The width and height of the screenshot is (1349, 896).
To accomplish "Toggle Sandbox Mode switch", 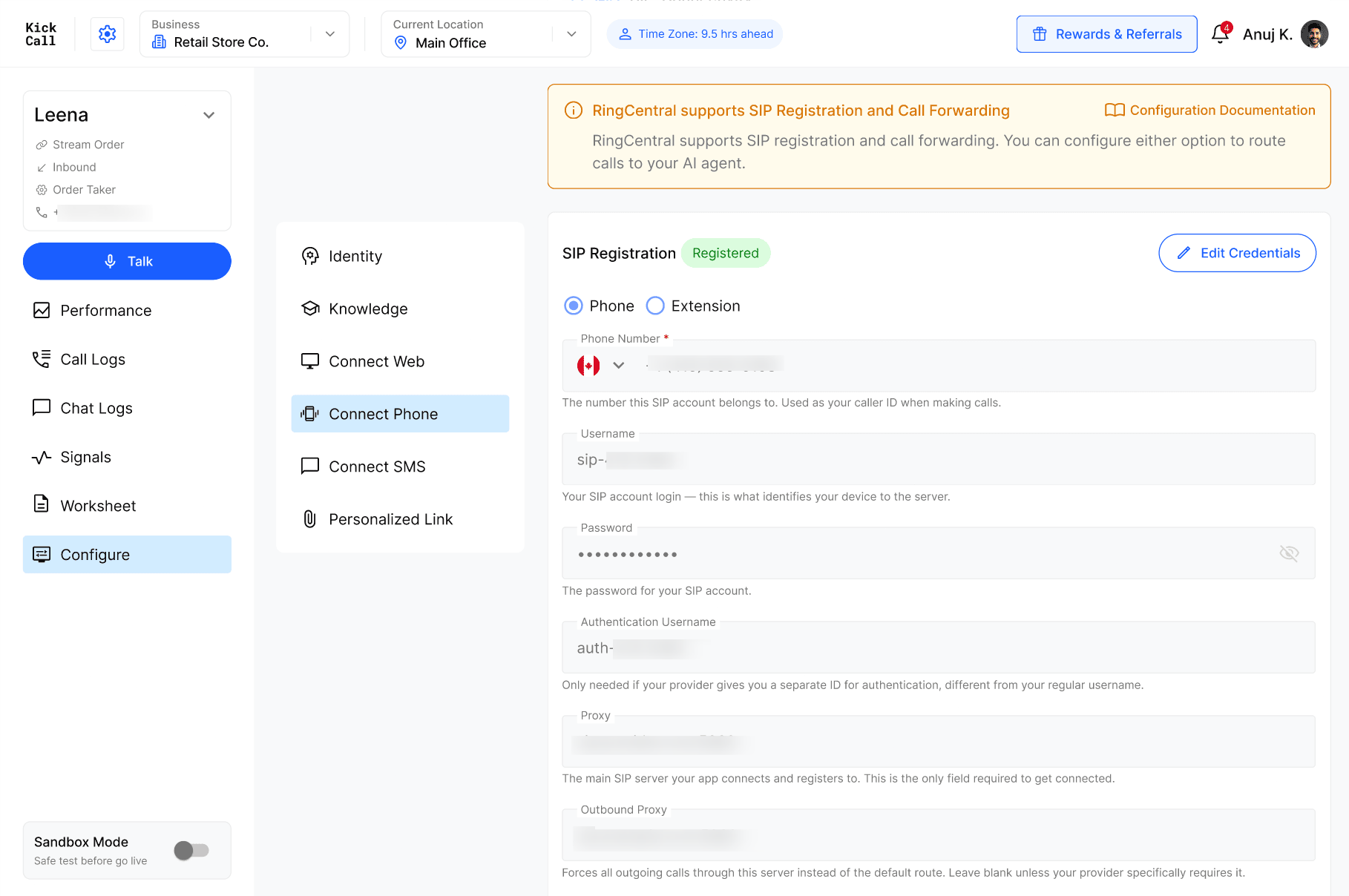I will [191, 850].
